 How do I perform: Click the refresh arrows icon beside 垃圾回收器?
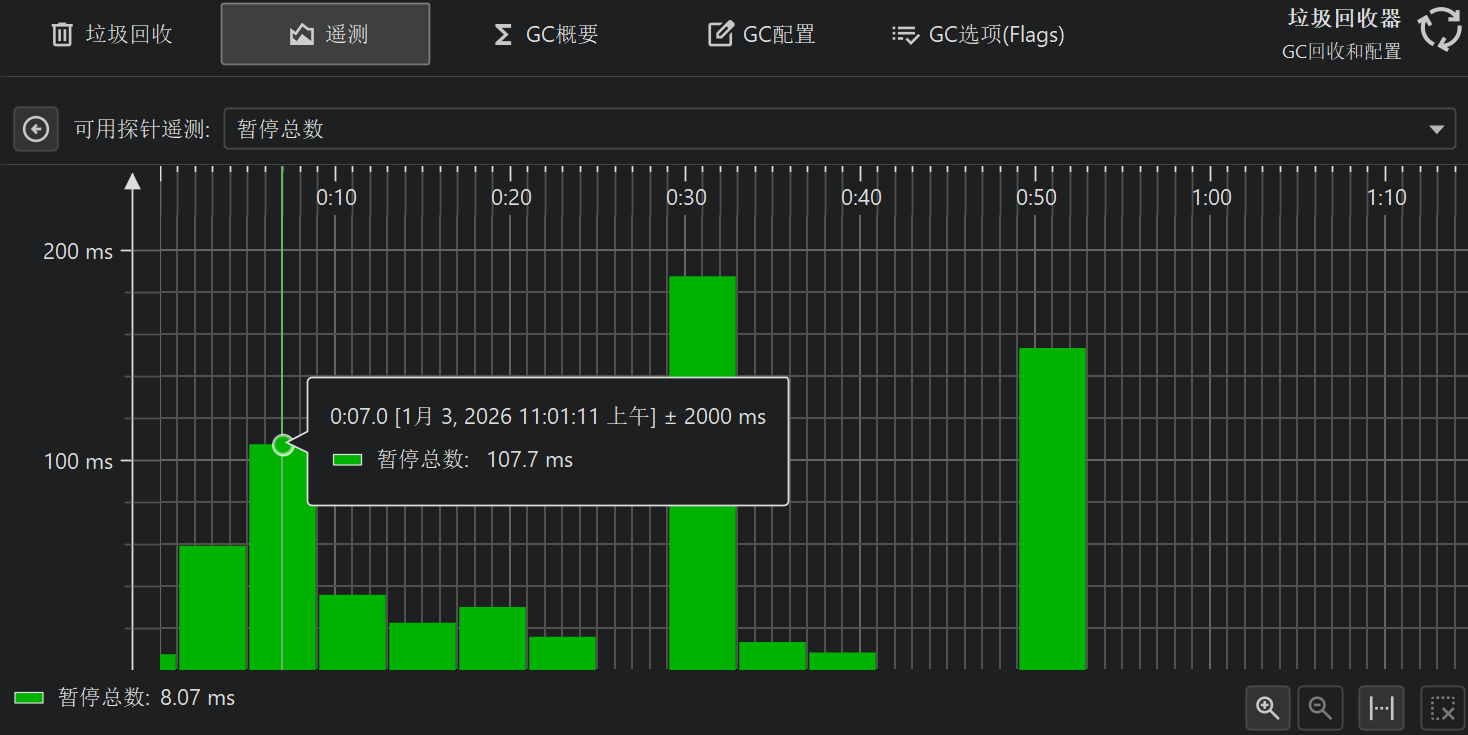tap(1439, 29)
